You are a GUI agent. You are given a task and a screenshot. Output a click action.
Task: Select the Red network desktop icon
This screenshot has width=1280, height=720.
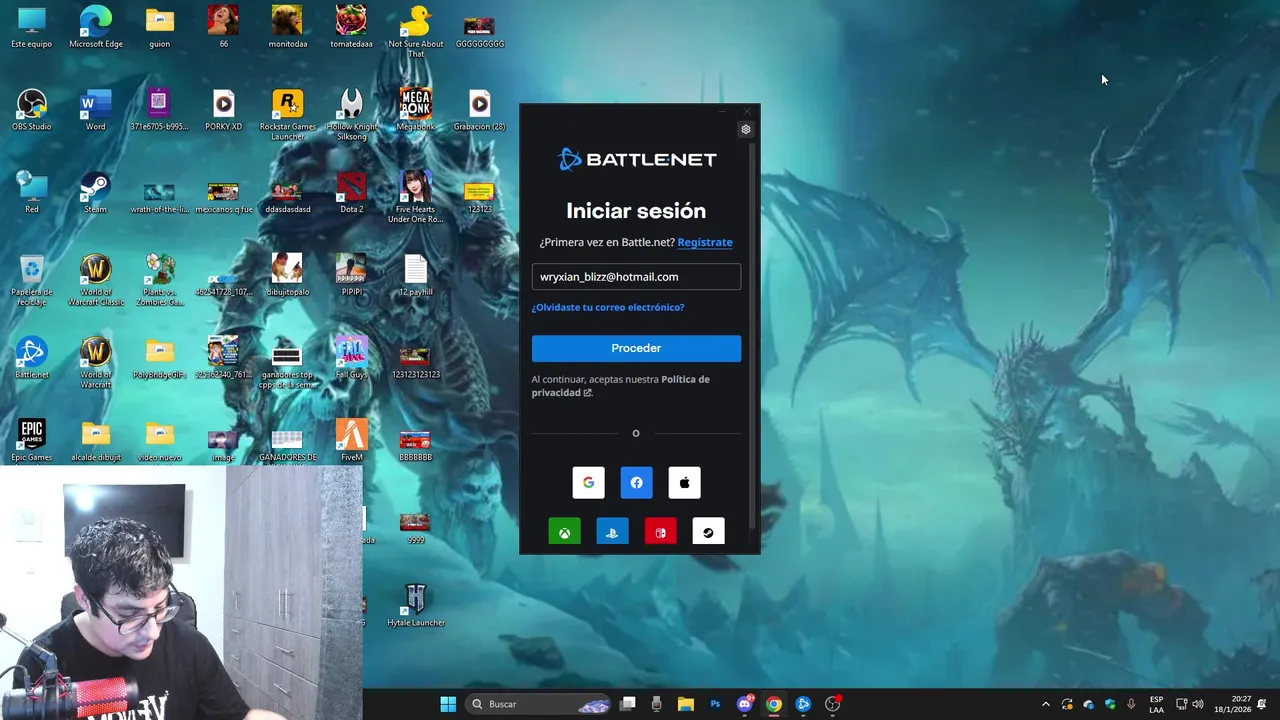click(32, 193)
